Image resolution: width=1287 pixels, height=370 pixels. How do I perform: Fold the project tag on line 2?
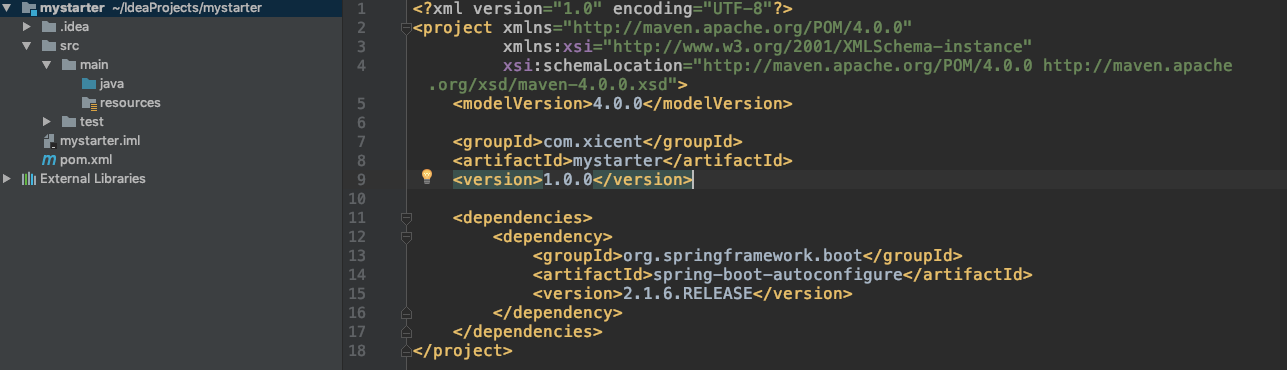coord(405,27)
